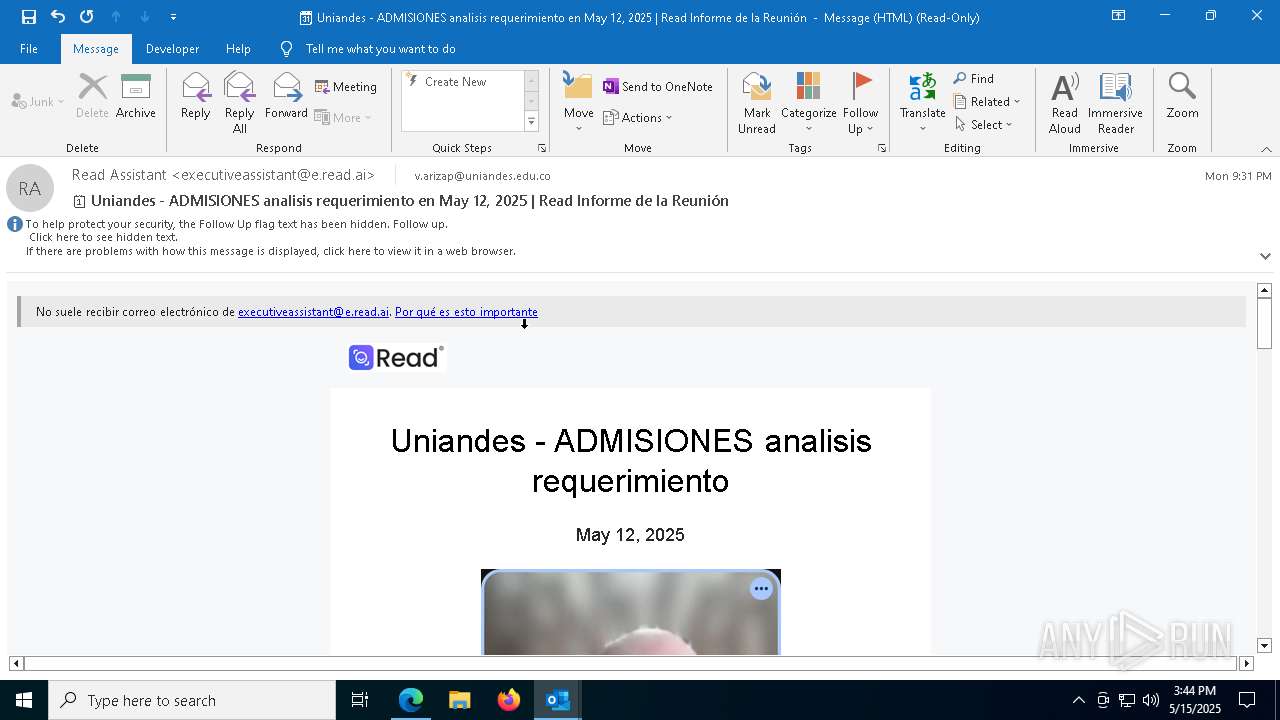Open the Windows Start menu
1280x720 pixels.
tap(24, 700)
